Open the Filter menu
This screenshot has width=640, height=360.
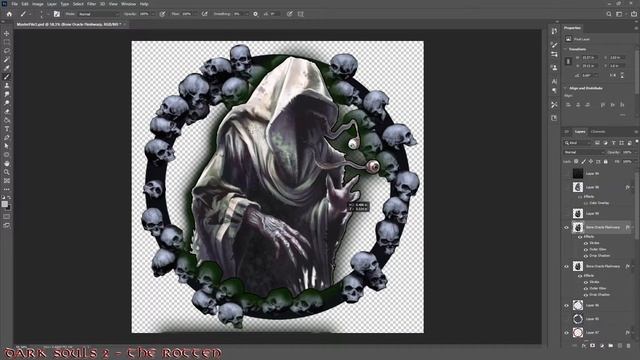91,4
